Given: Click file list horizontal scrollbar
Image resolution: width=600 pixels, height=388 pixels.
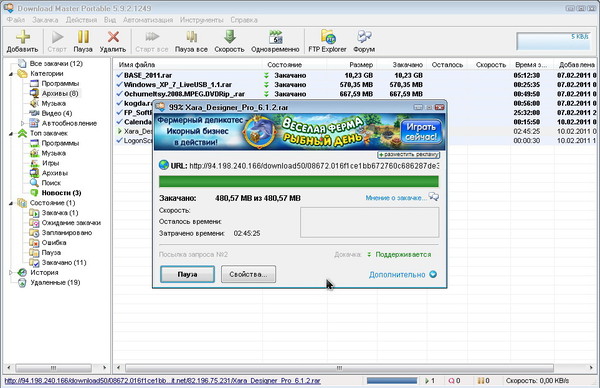Looking at the screenshot, I should click(339, 368).
